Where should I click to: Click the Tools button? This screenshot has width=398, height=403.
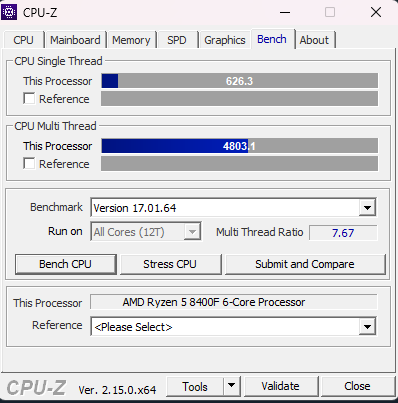[195, 386]
